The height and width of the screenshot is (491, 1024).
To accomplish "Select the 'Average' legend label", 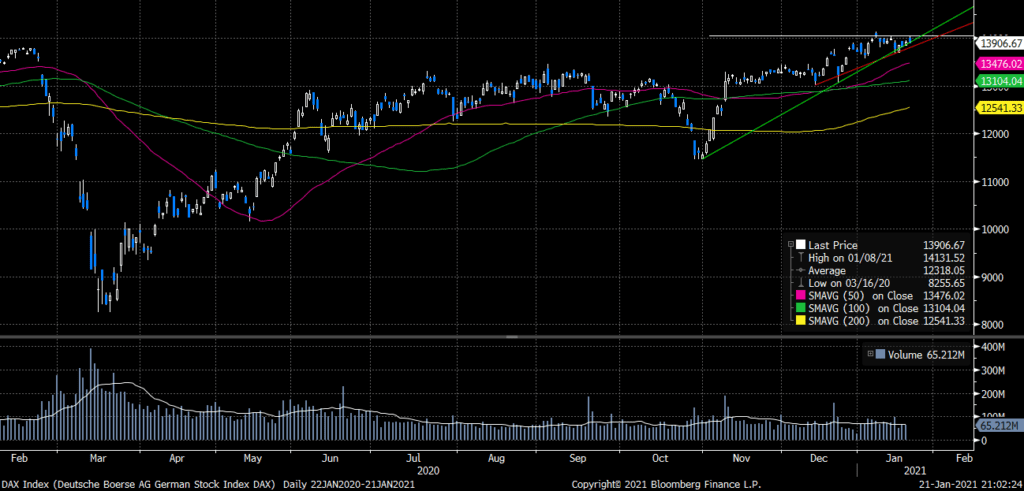I will pos(827,270).
